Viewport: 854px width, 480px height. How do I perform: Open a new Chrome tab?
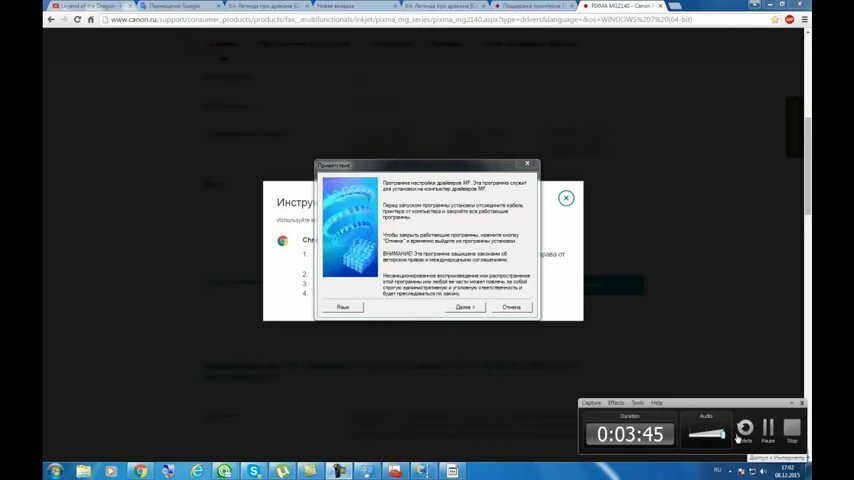pyautogui.click(x=675, y=5)
